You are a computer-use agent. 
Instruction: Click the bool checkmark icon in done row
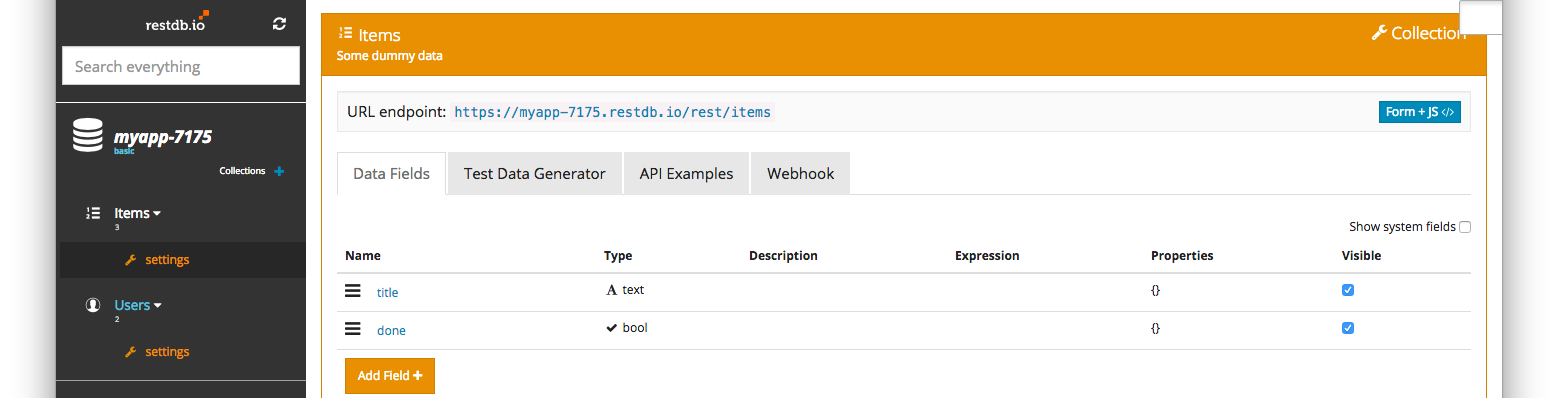coord(612,328)
